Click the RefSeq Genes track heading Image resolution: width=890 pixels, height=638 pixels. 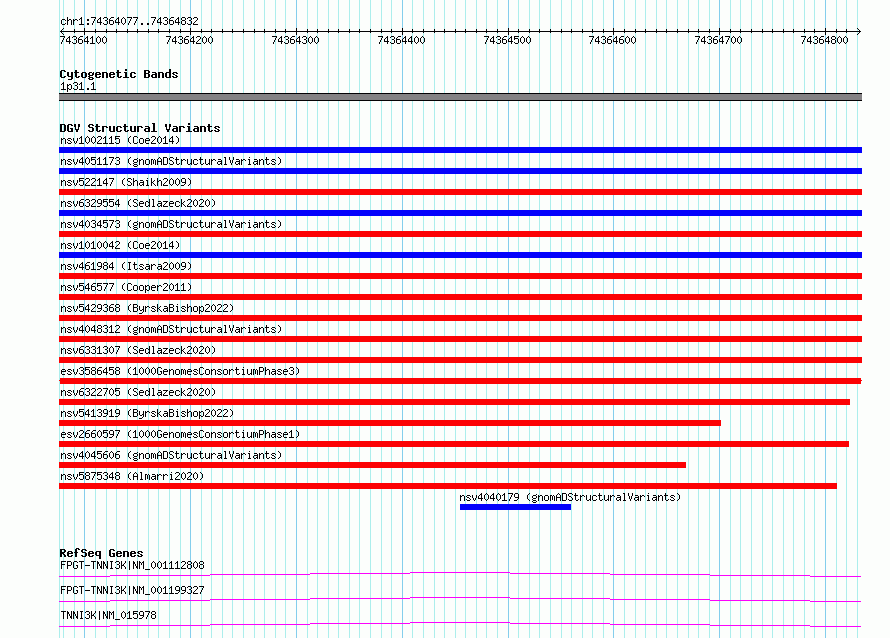101,553
